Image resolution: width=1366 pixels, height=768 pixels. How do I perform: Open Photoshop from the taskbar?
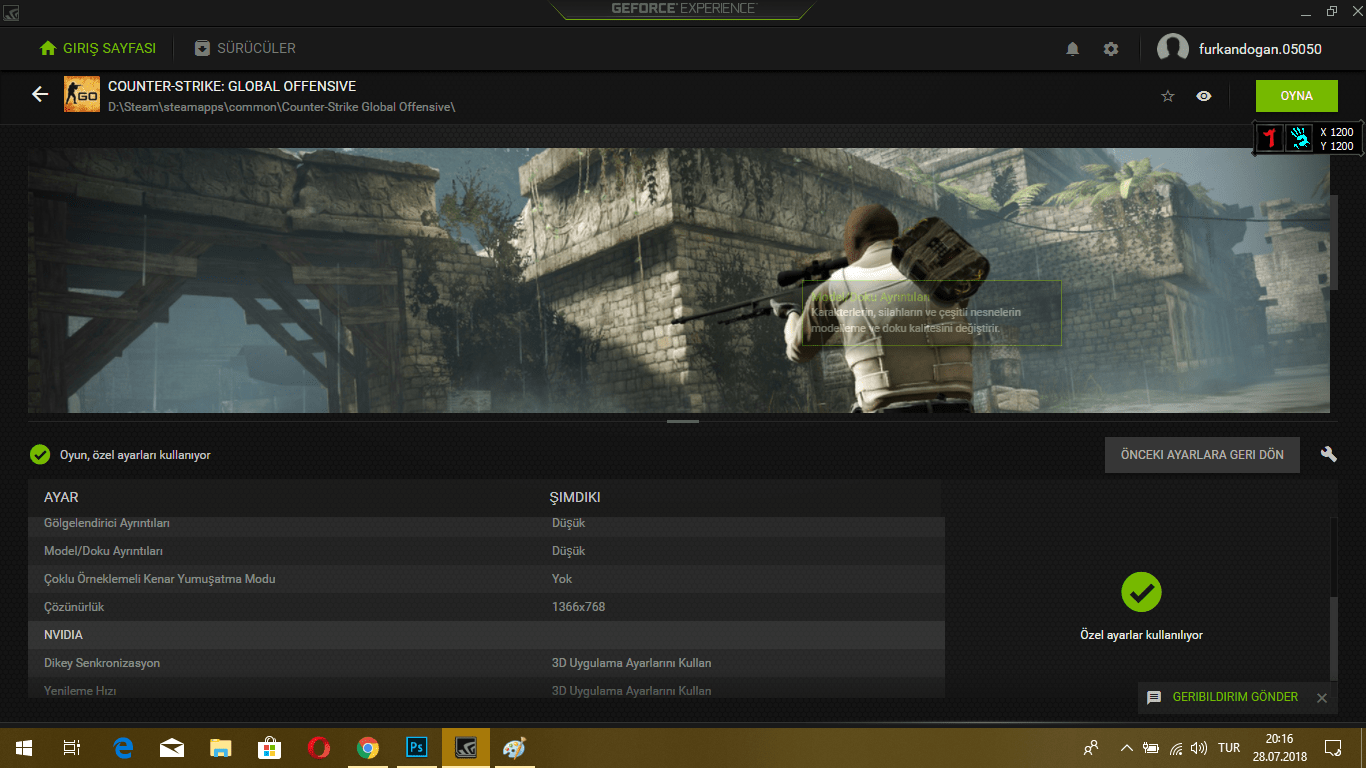coord(417,748)
